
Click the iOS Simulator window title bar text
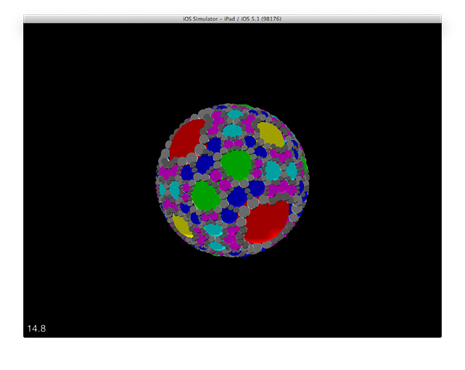pyautogui.click(x=232, y=19)
